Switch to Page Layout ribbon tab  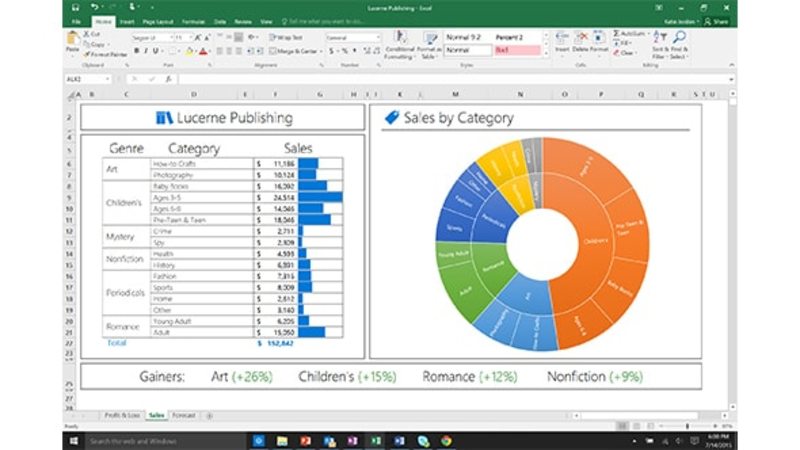tap(158, 22)
